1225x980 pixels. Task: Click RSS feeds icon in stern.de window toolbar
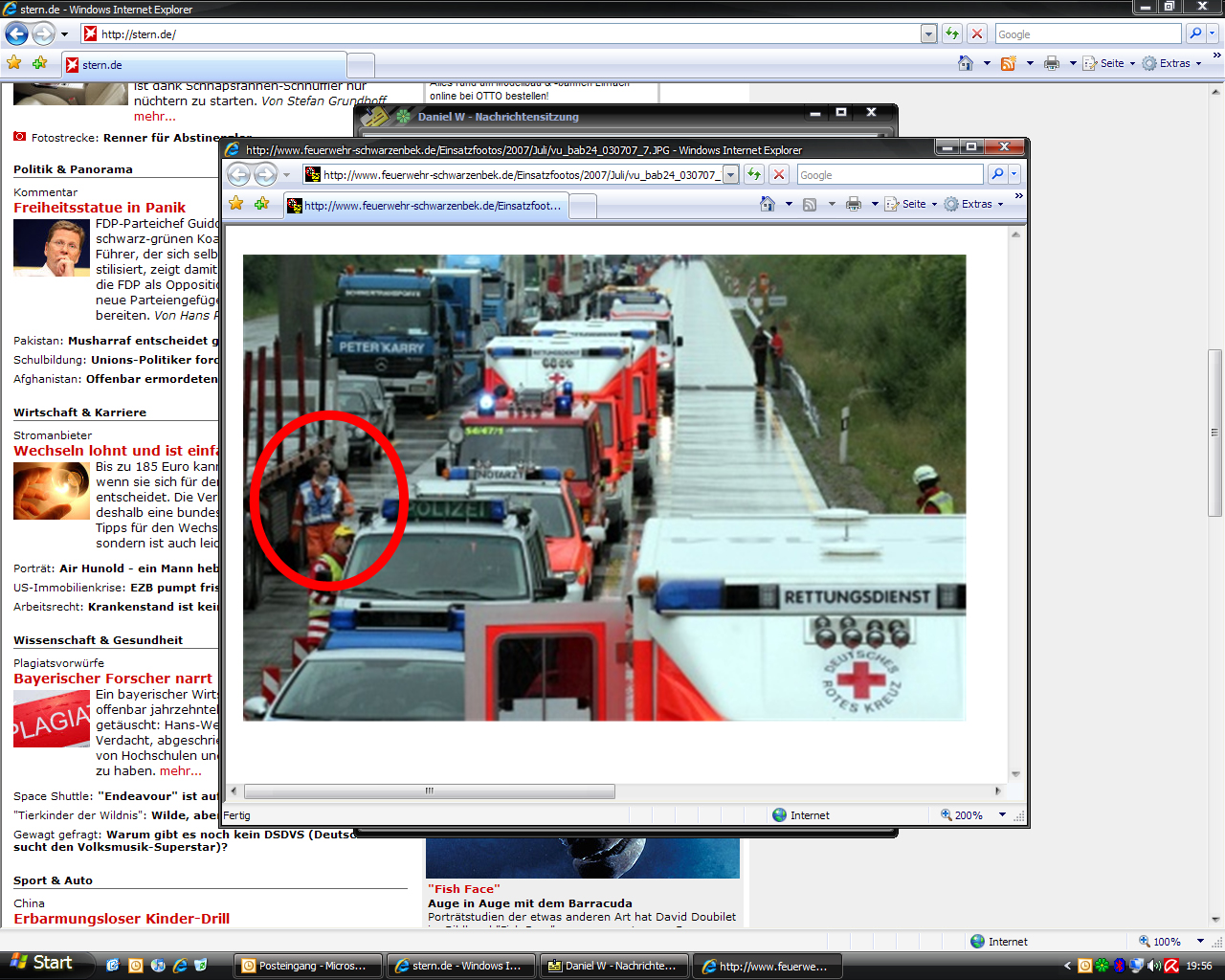tap(1008, 63)
